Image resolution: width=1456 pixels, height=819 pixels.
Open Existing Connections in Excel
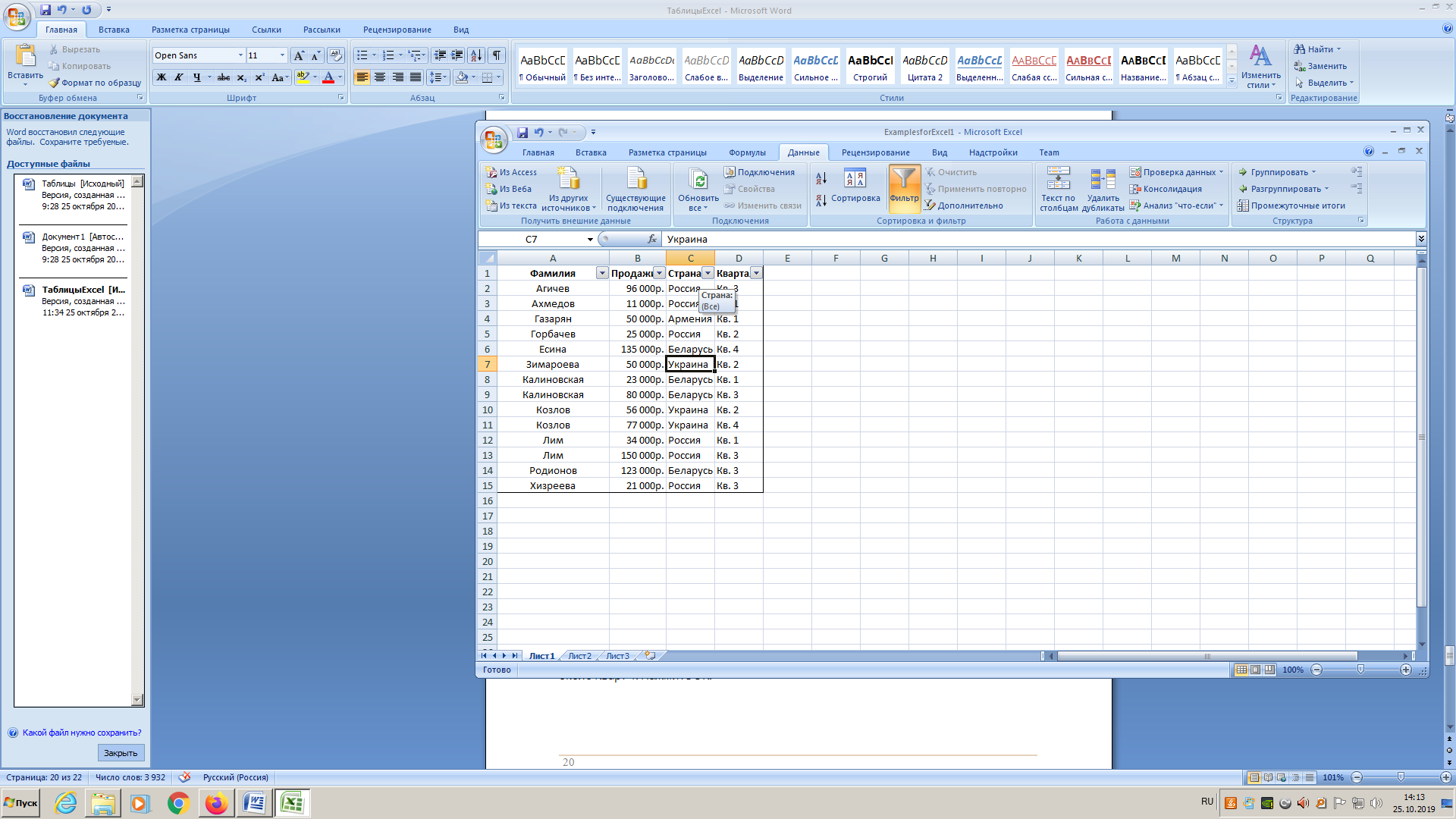click(635, 189)
